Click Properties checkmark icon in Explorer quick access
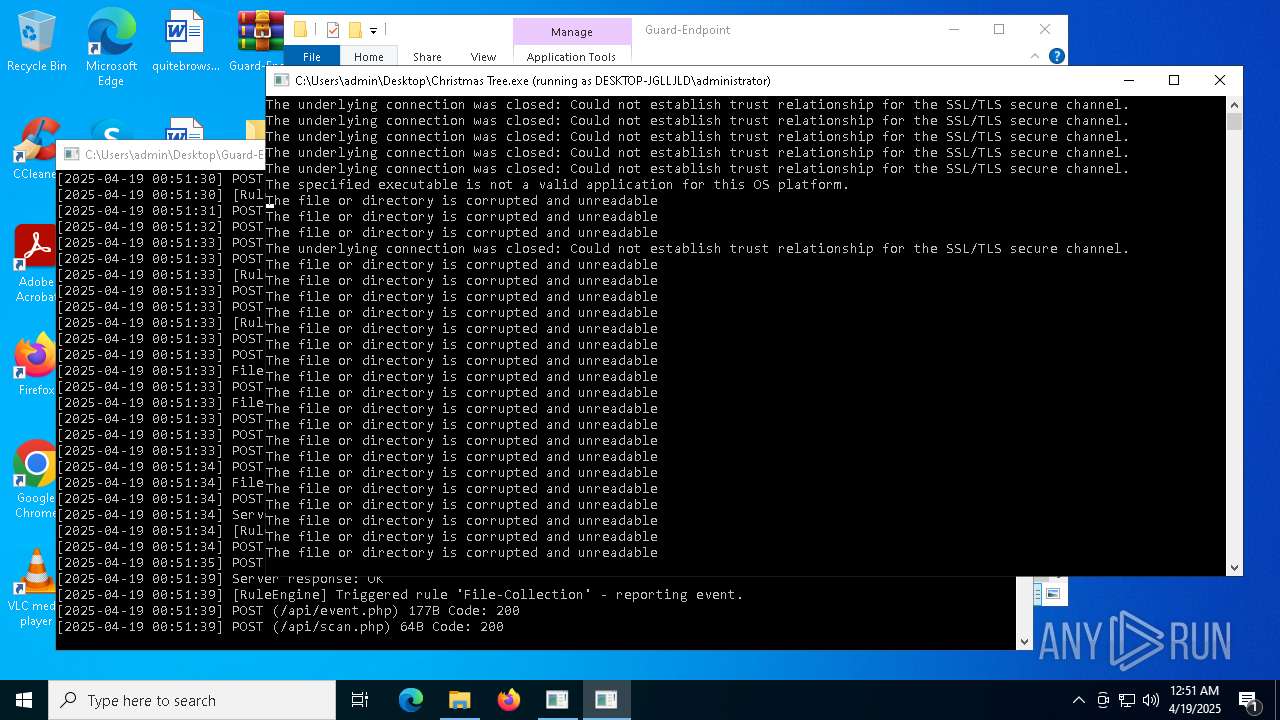1280x720 pixels. click(333, 30)
